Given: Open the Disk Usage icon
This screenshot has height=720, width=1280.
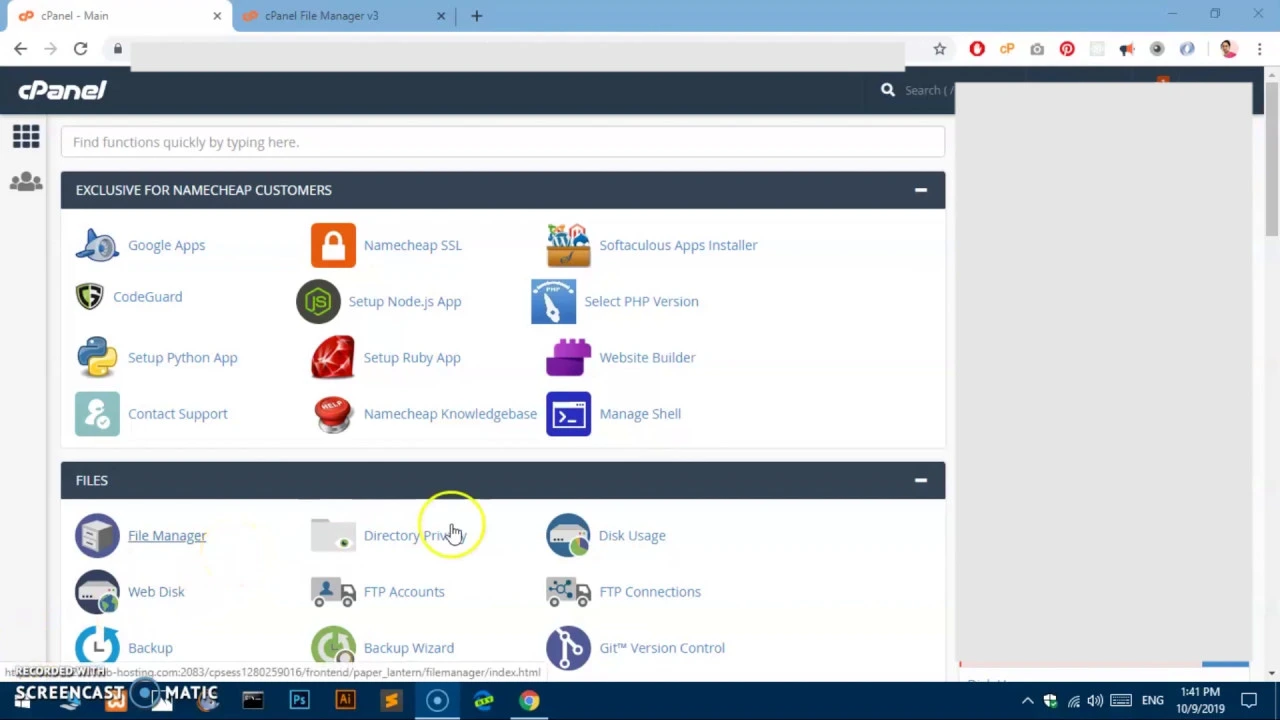Looking at the screenshot, I should 568,535.
